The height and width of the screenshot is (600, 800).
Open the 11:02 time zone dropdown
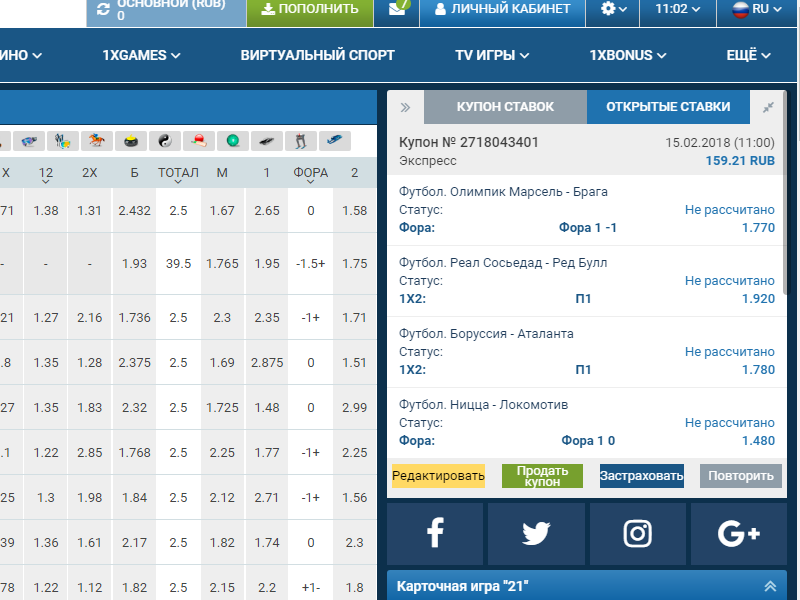678,9
